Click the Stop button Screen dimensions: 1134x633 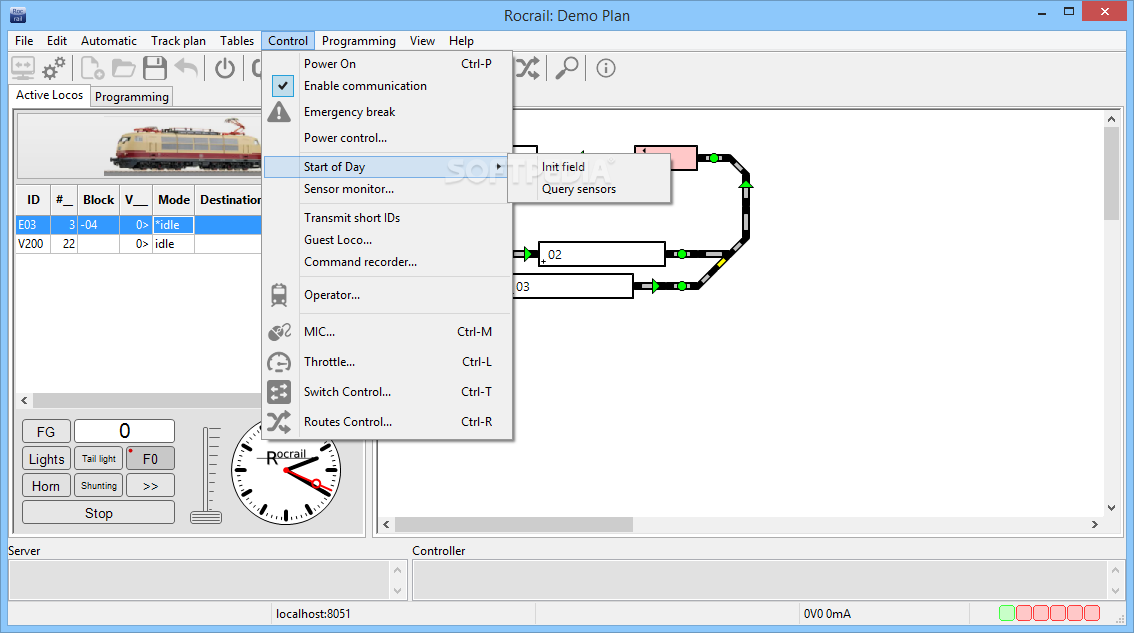98,513
